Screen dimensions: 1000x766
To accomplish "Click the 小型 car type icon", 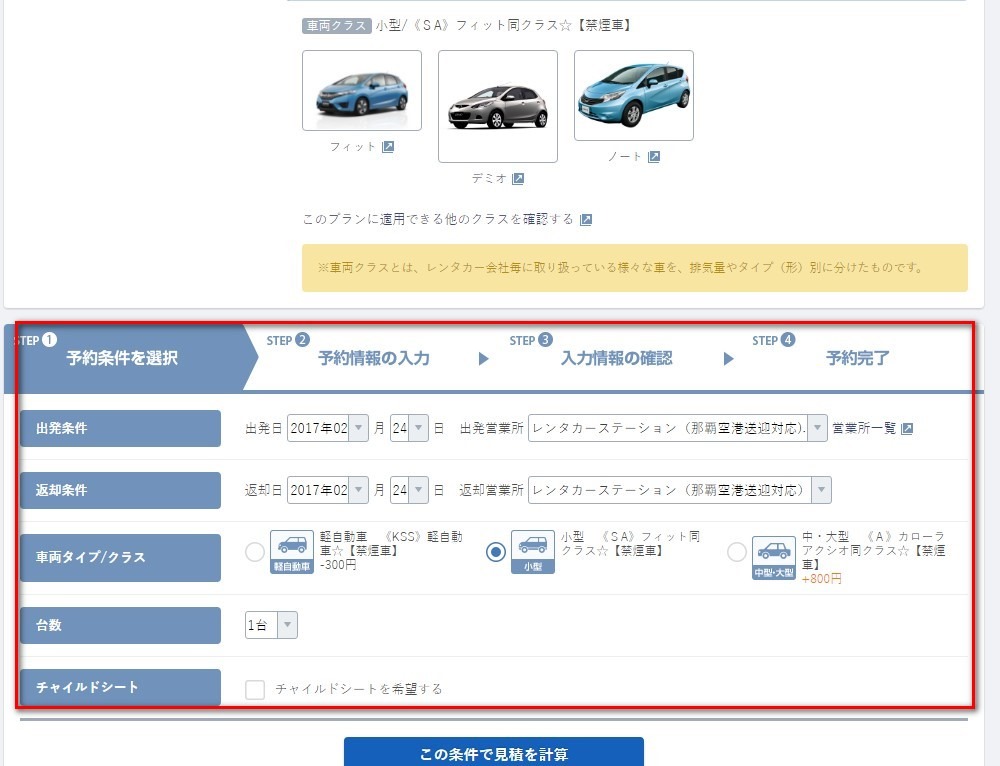I will tap(532, 551).
